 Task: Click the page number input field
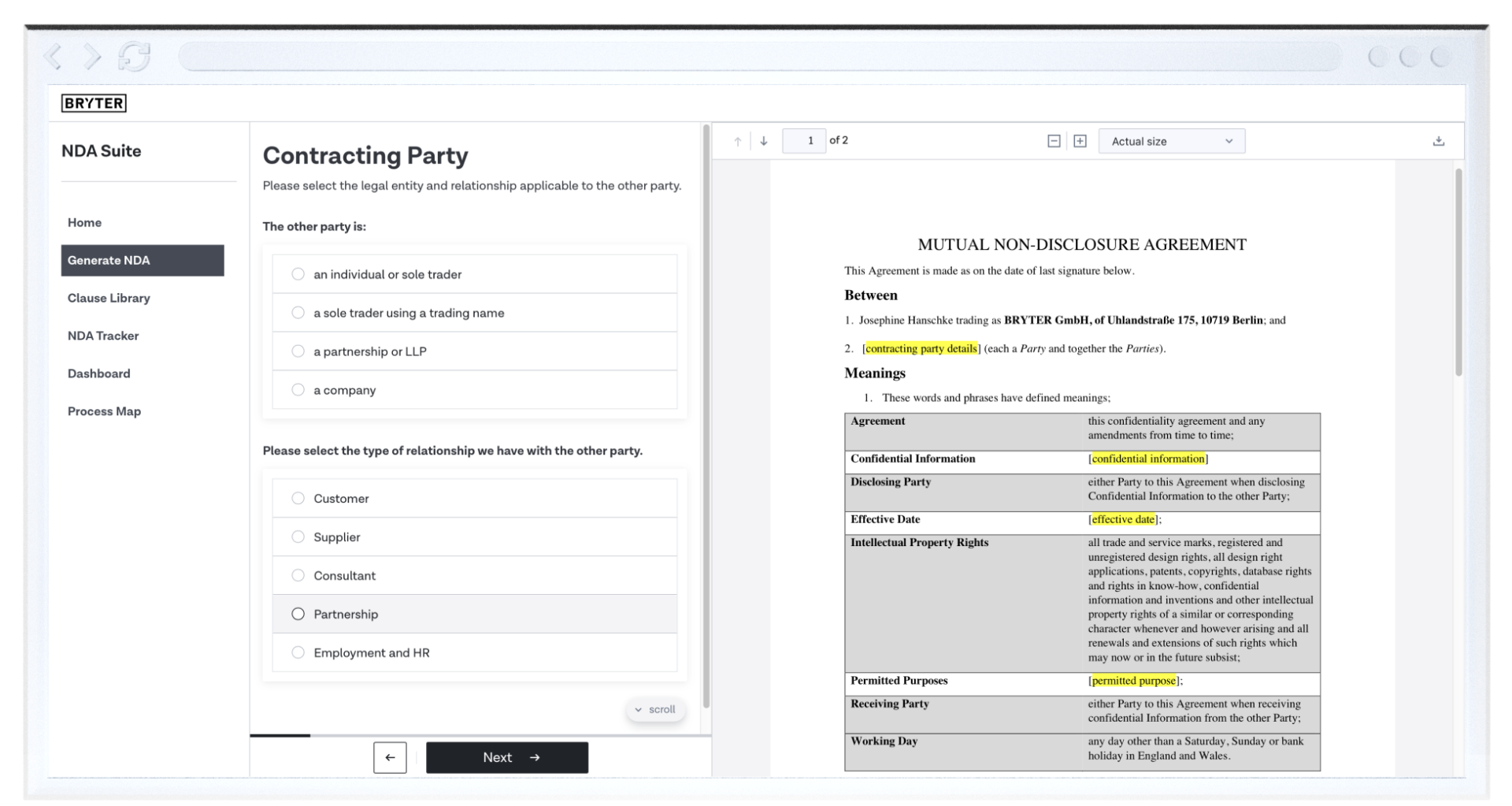pos(804,141)
